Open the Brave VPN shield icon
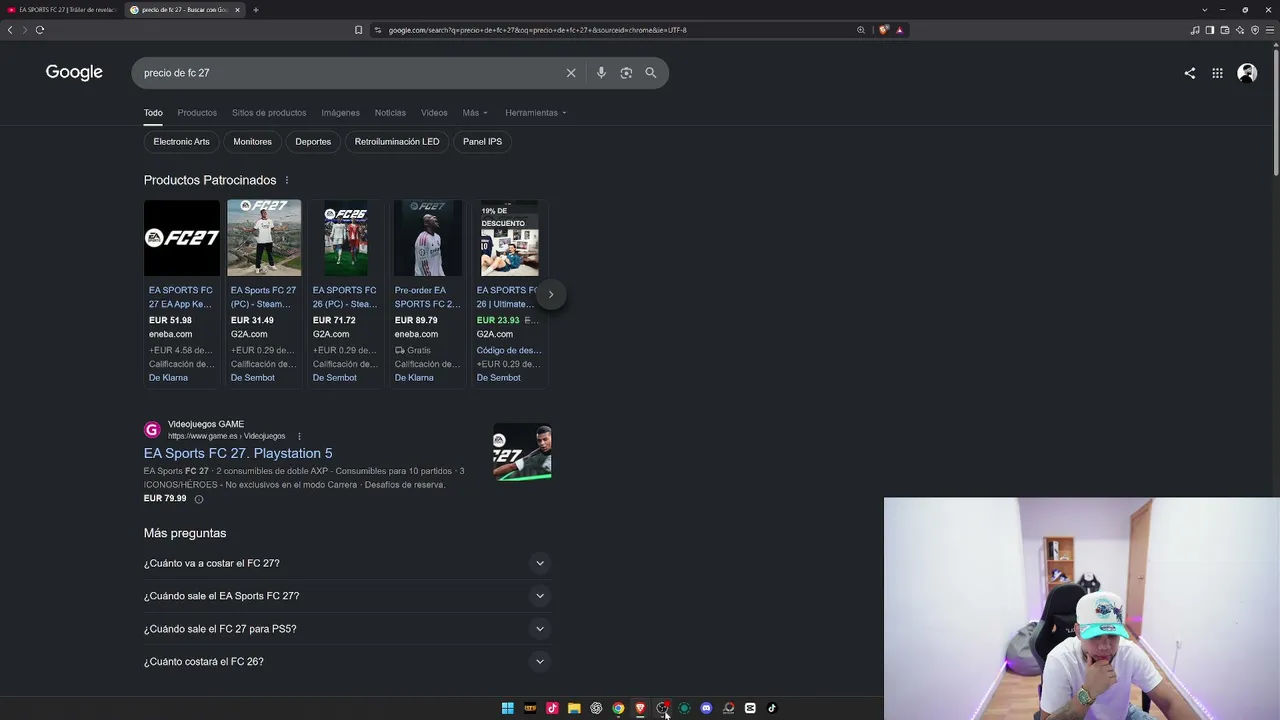This screenshot has height=720, width=1280. coord(1255,30)
